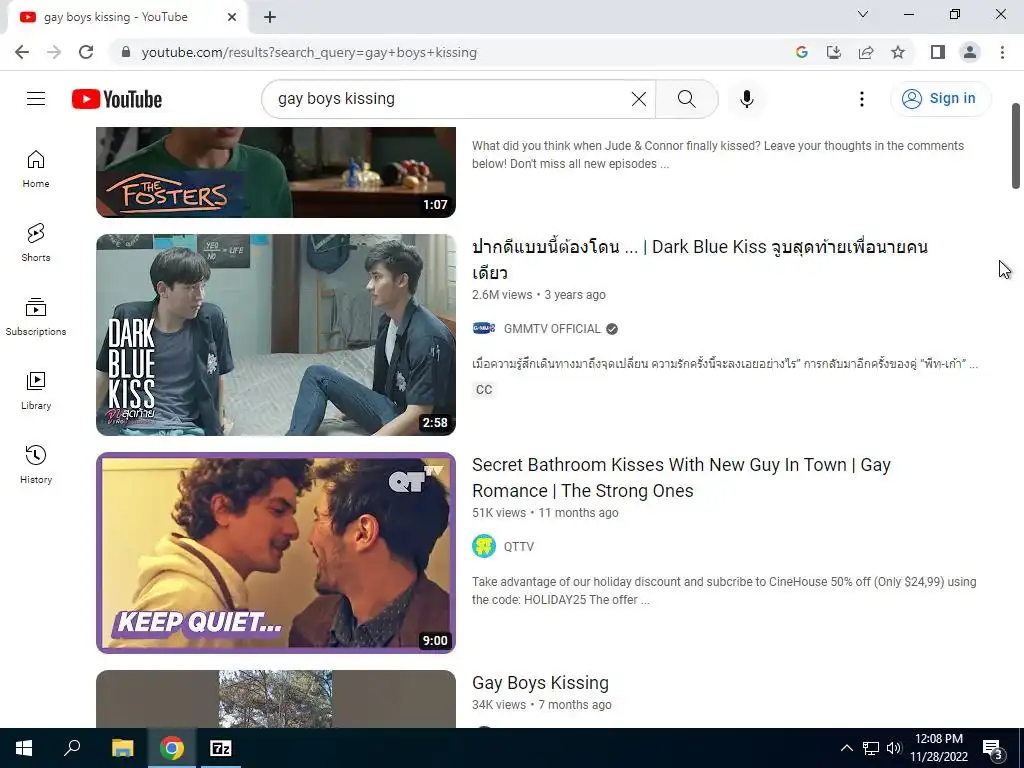Open the notification center
Screen dimensions: 1024x768
point(992,749)
